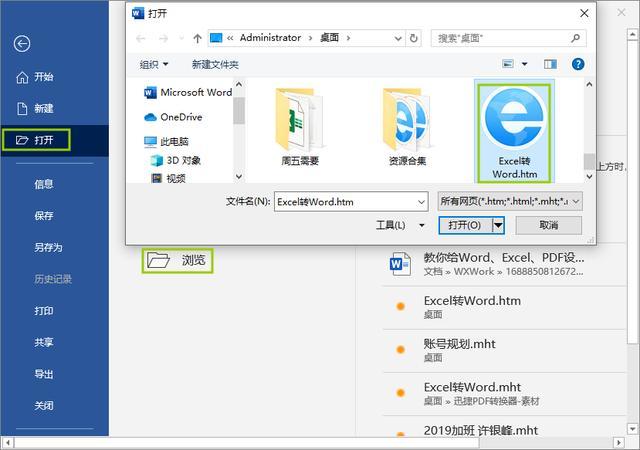This screenshot has height=450, width=640.
Task: Click the change view icon in the dialog toolbar
Action: pyautogui.click(x=507, y=64)
